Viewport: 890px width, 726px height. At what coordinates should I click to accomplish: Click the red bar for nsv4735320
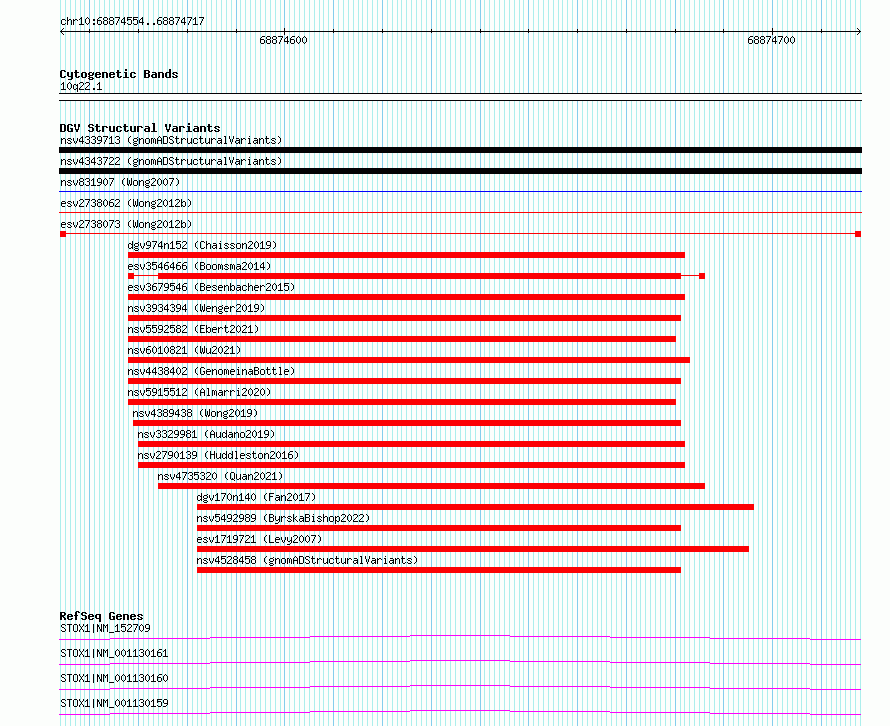431,486
